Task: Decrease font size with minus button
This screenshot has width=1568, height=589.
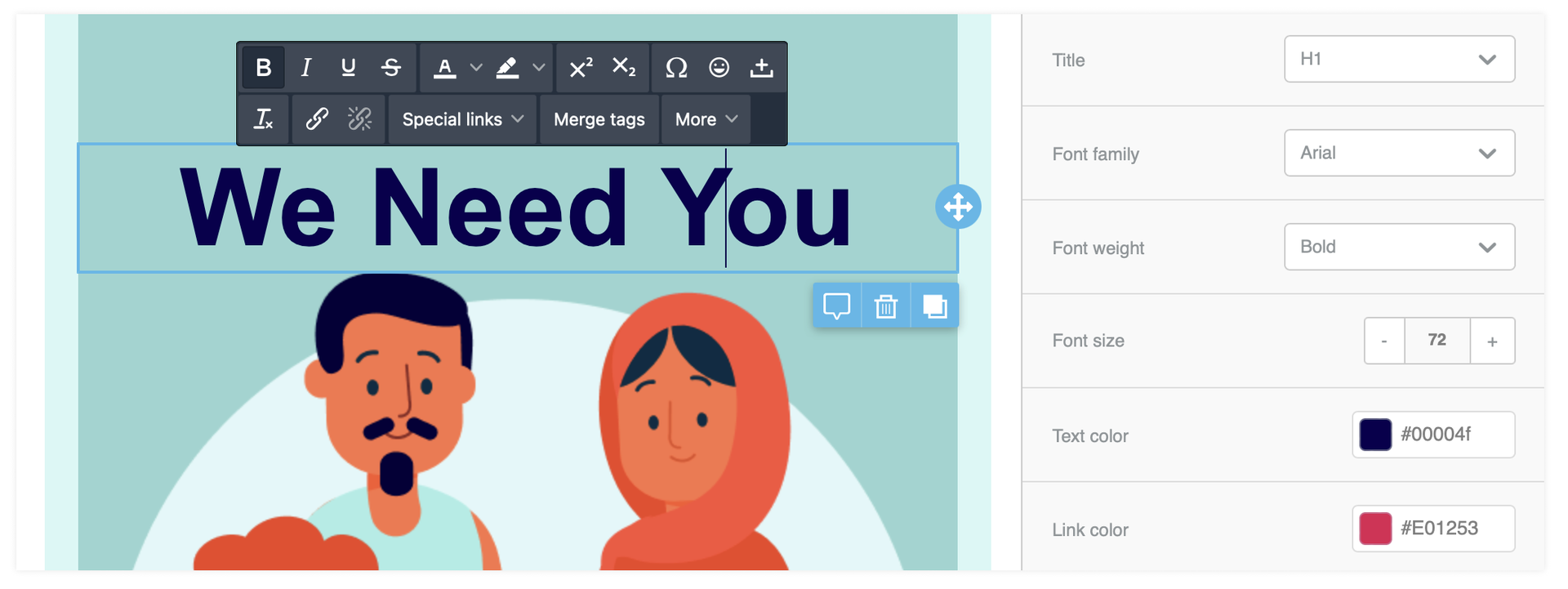Action: pos(1384,341)
